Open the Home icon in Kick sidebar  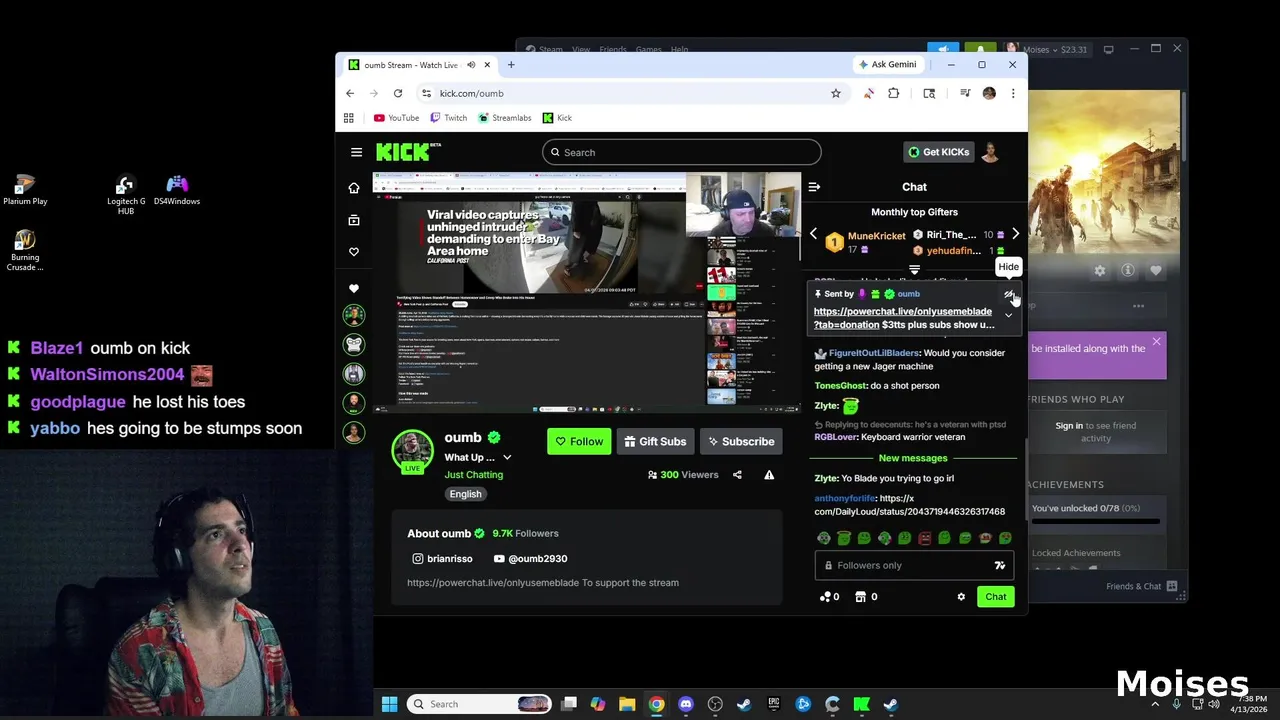point(353,188)
